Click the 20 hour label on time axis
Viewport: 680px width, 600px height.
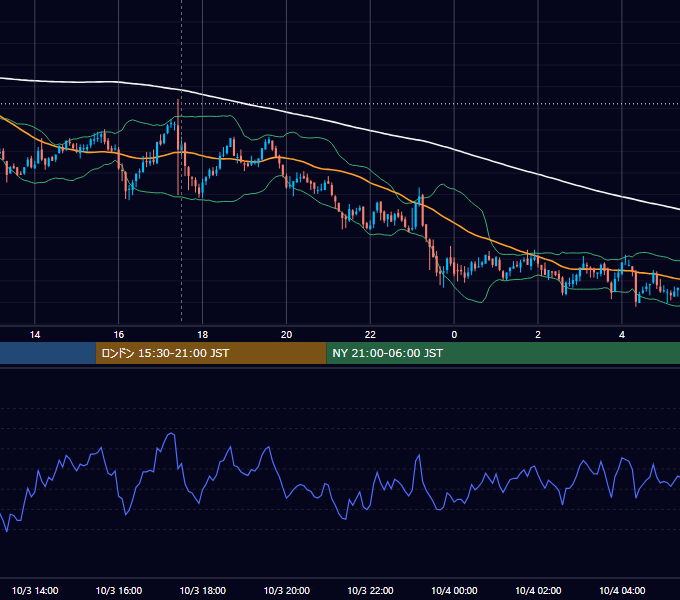click(x=286, y=335)
